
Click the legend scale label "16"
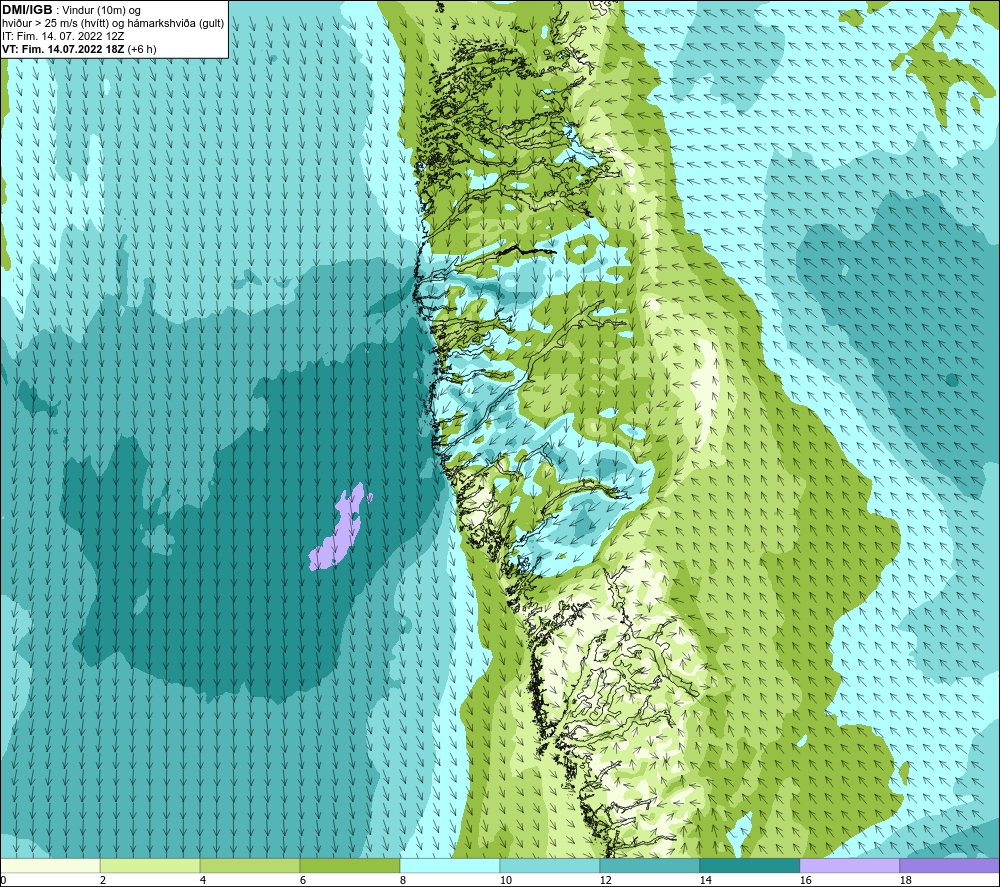tap(805, 881)
